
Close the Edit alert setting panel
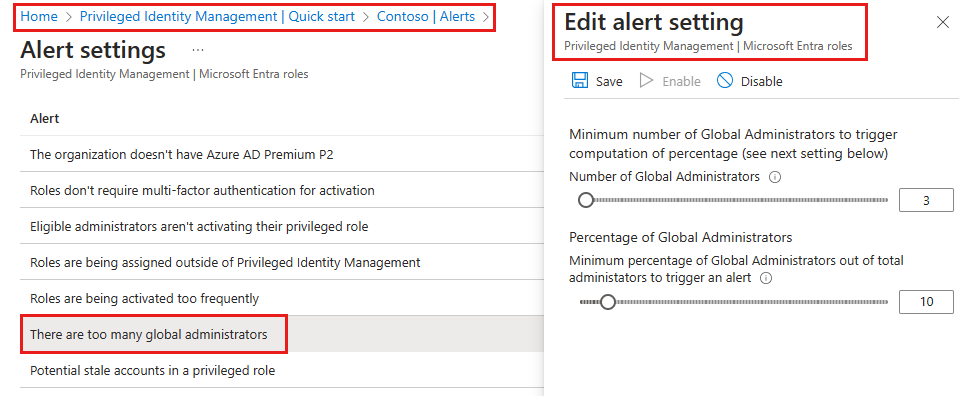point(943,22)
